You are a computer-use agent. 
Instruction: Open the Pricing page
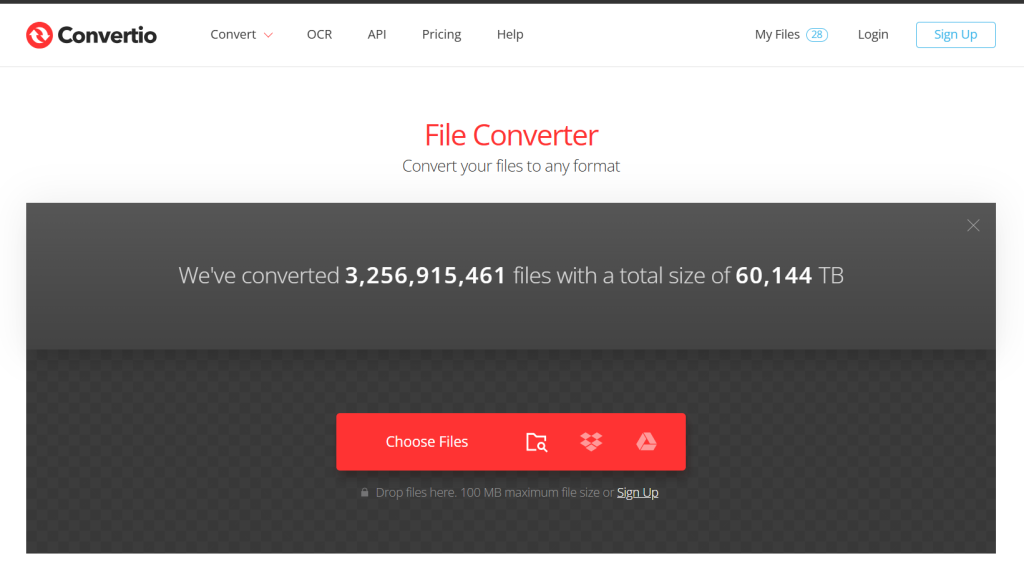coord(441,35)
